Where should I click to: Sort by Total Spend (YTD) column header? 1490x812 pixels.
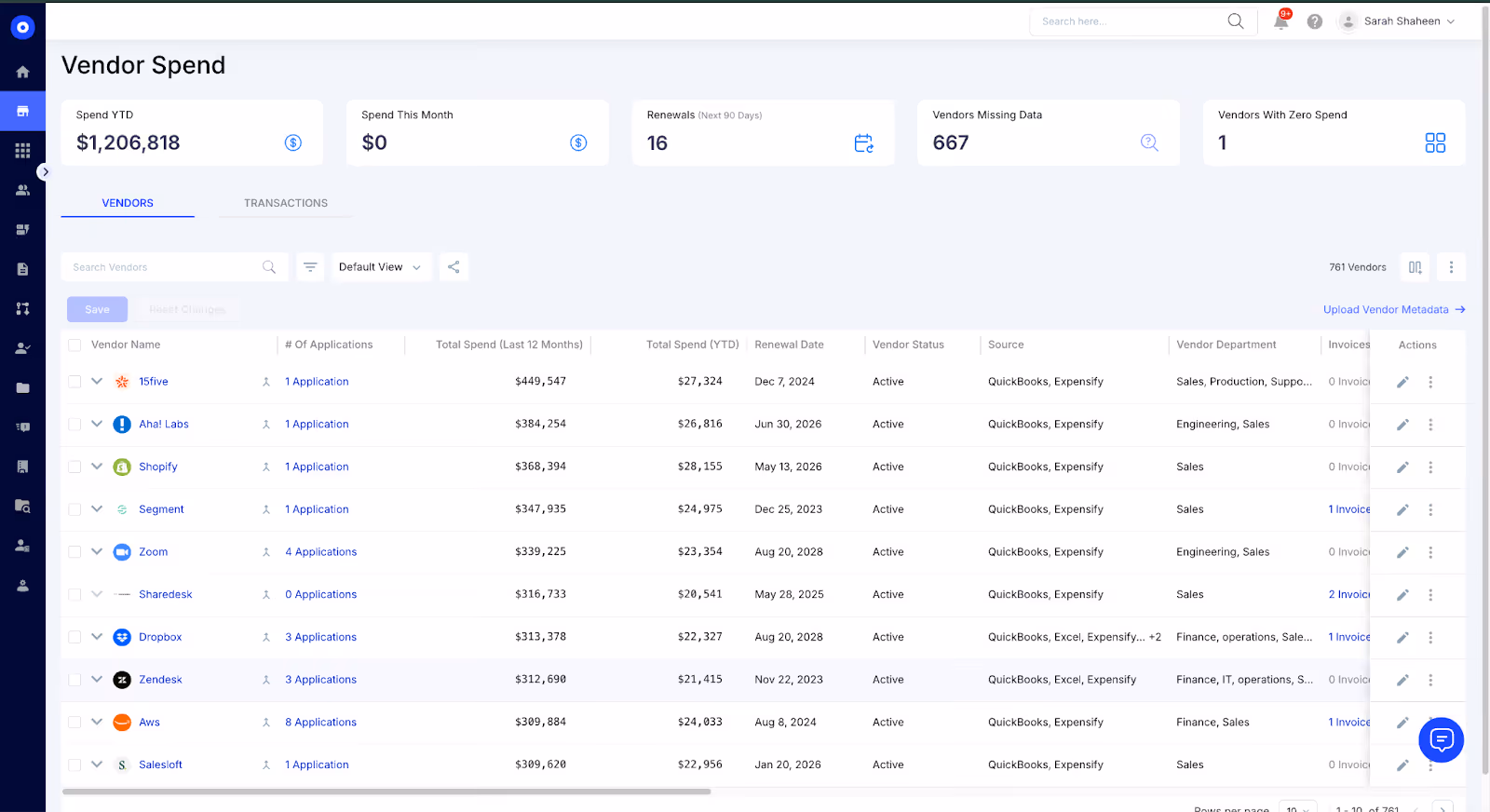coord(692,345)
